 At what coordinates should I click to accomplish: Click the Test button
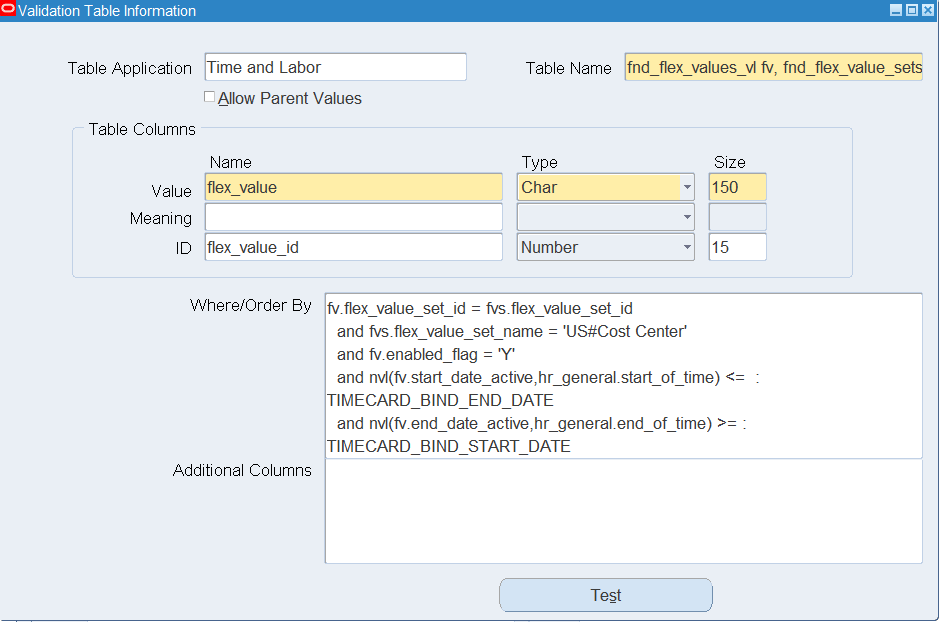[605, 595]
